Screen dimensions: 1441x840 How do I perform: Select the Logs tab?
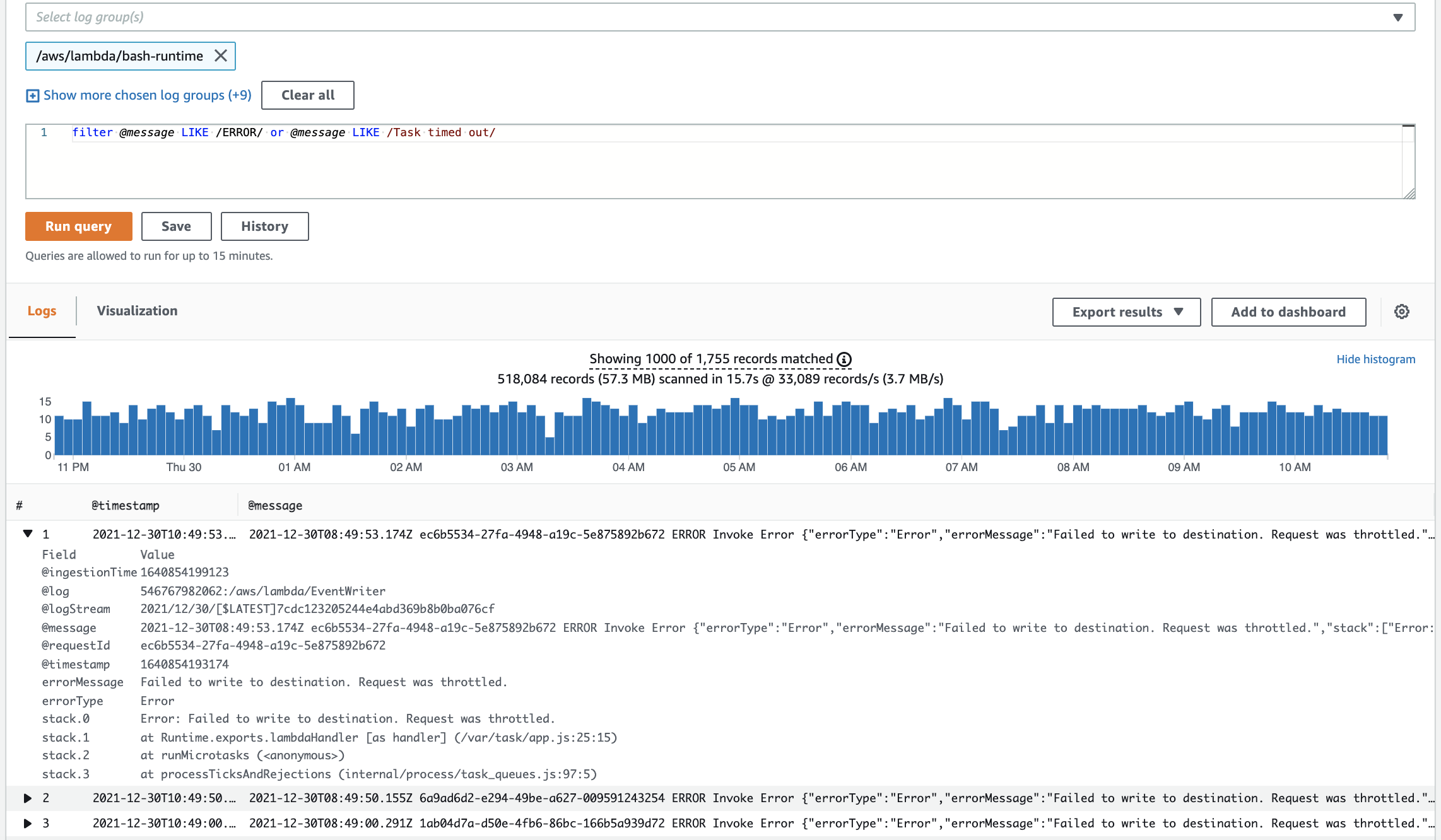[42, 310]
